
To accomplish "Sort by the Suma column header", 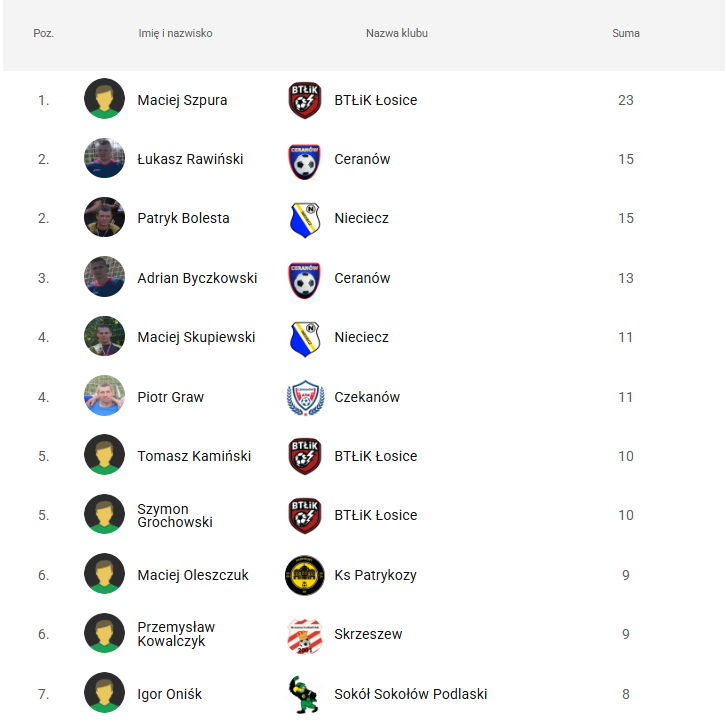I will coord(626,33).
